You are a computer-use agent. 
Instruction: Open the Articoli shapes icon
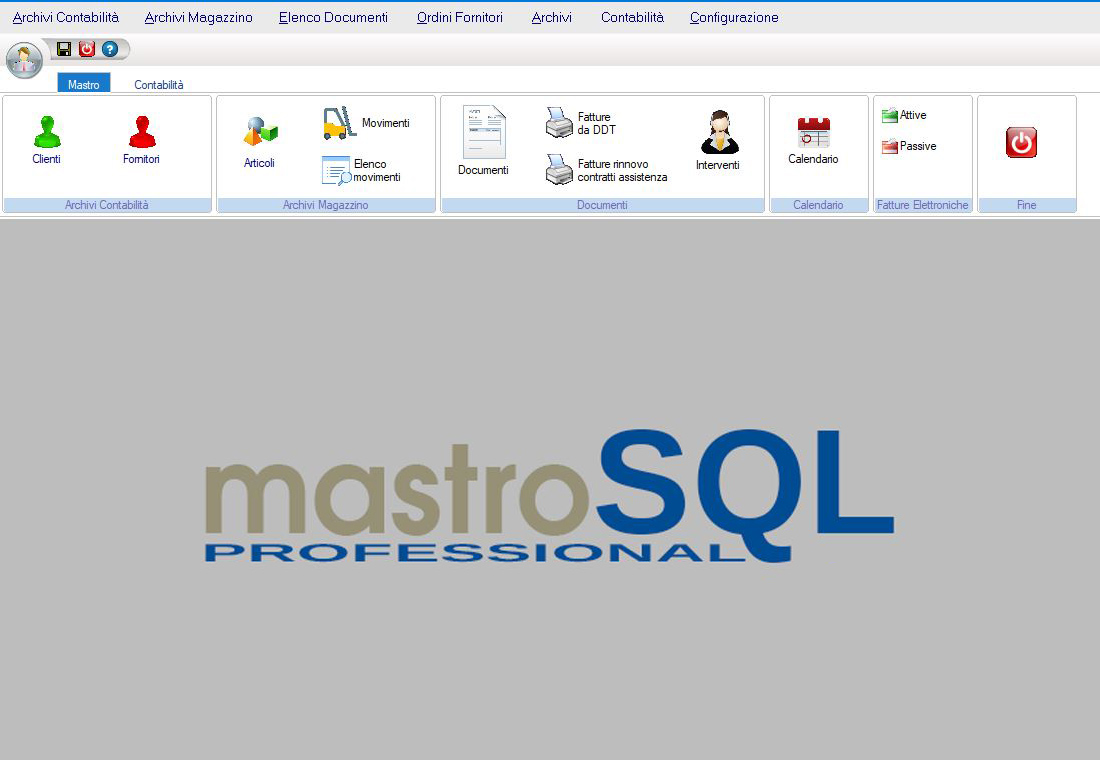tap(260, 131)
